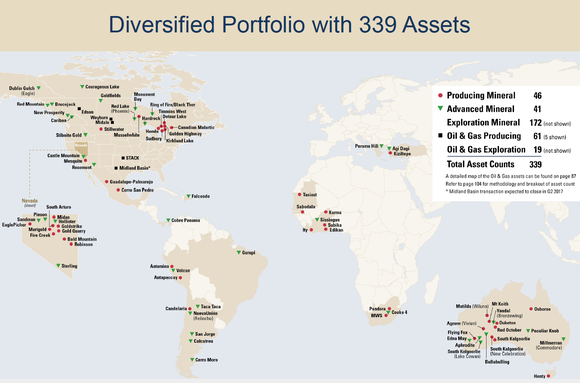
Task: Click the 'Bald Mountain' label in Nevada inset
Action: click(x=82, y=239)
